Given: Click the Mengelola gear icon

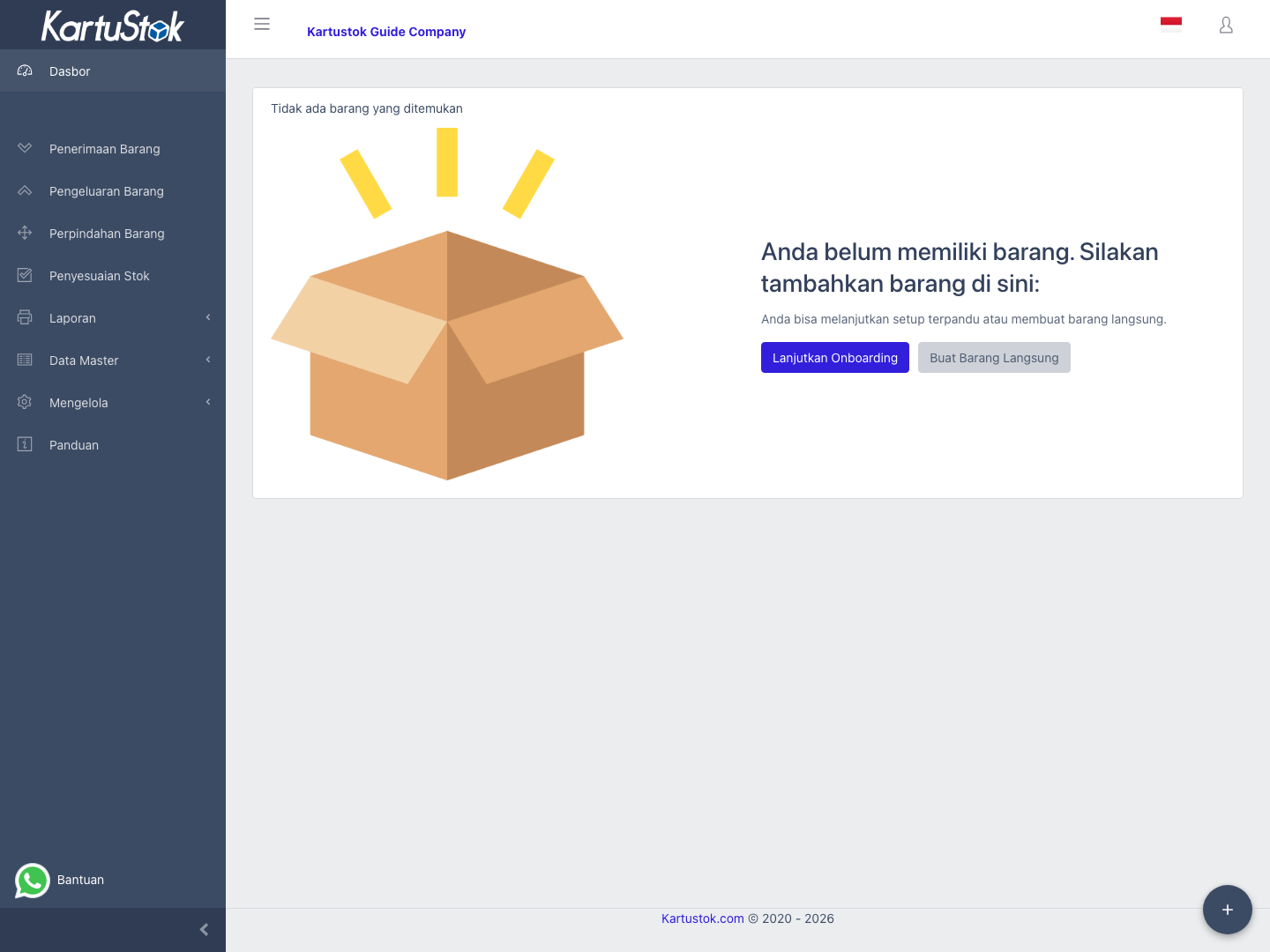Looking at the screenshot, I should coord(25,402).
